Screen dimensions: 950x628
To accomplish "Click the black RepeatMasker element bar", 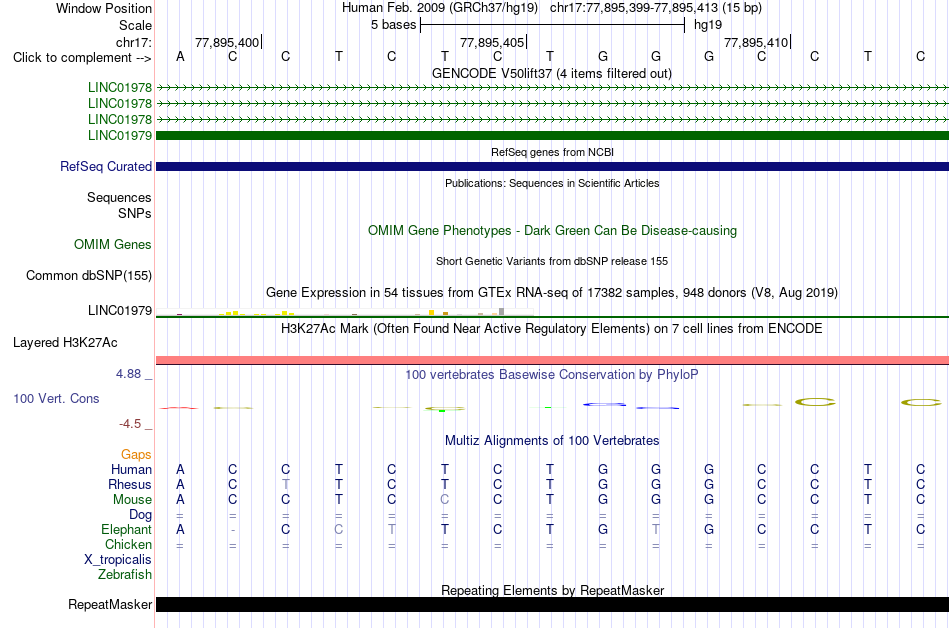I will pyautogui.click(x=552, y=604).
